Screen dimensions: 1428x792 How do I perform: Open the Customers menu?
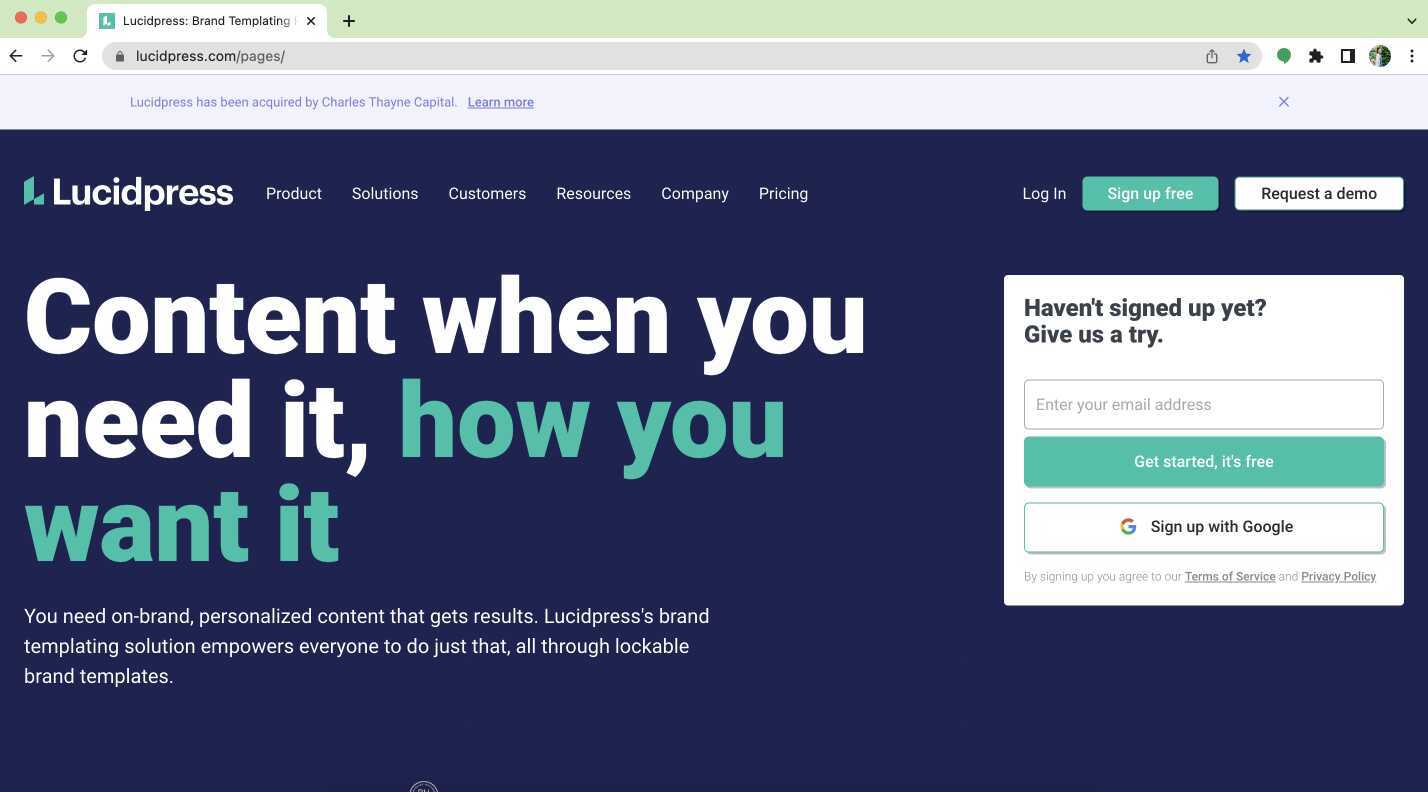[487, 193]
